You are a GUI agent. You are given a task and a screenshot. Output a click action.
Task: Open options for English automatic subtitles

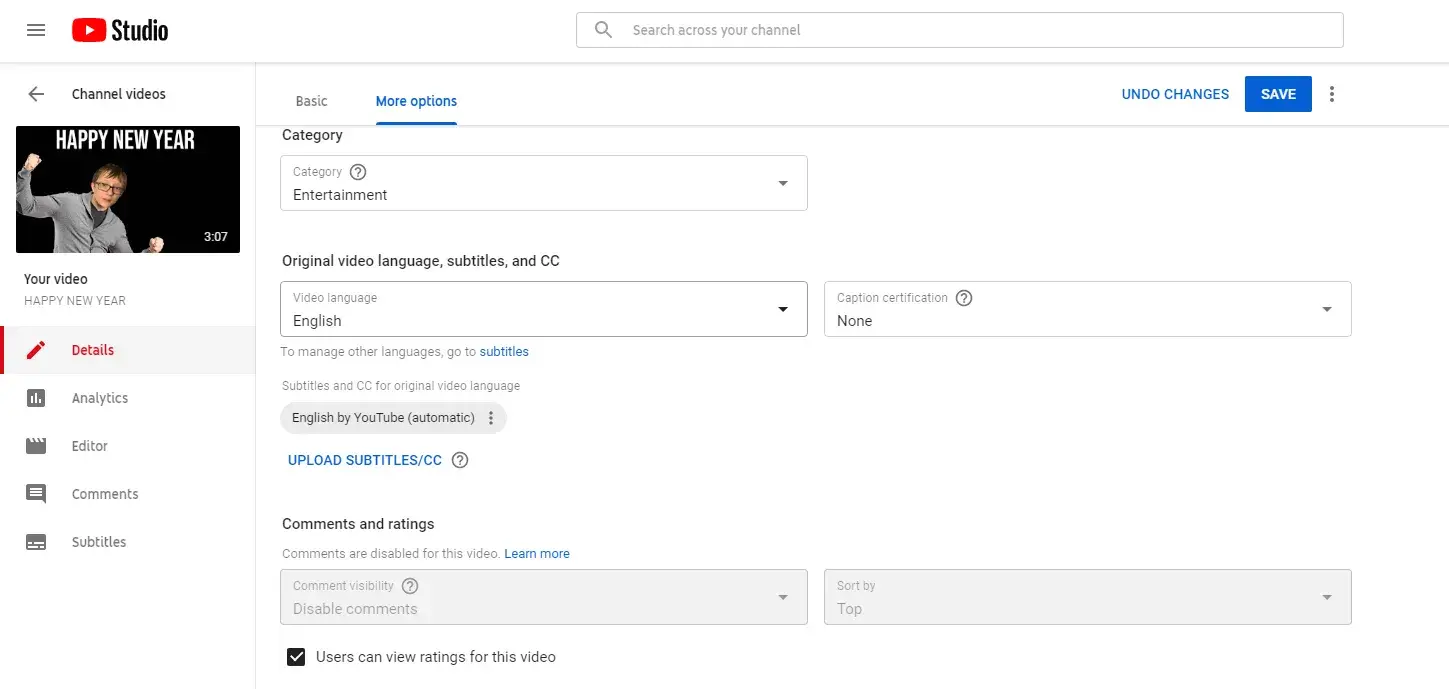click(x=491, y=418)
